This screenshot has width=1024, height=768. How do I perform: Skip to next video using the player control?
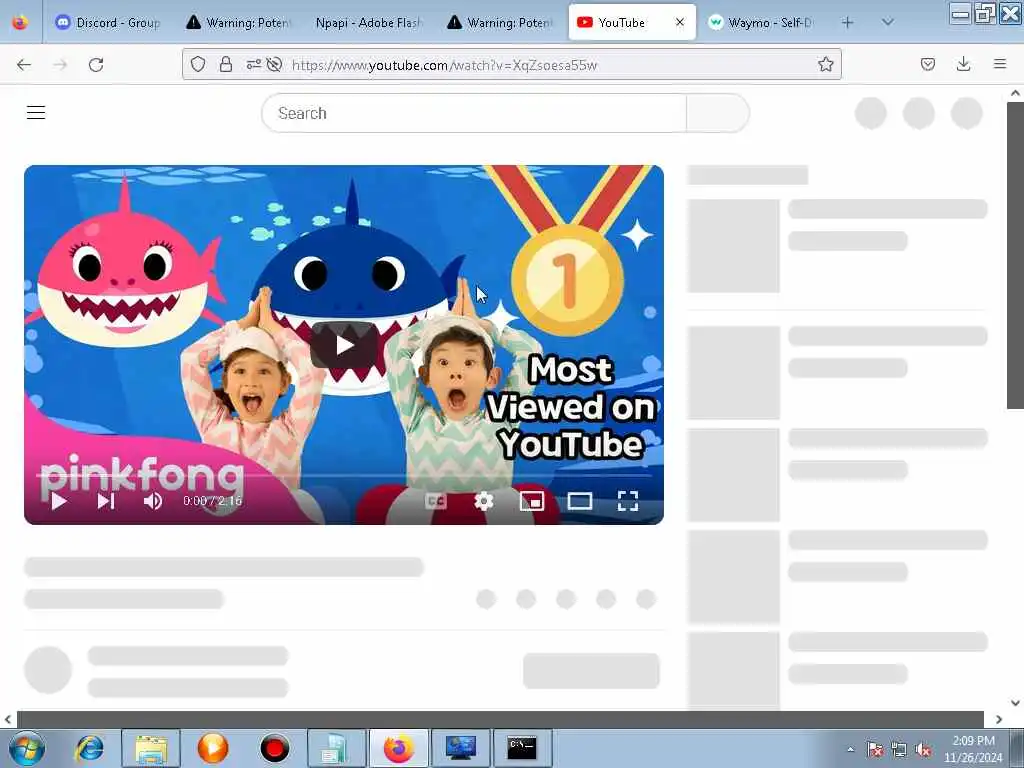[x=106, y=502]
